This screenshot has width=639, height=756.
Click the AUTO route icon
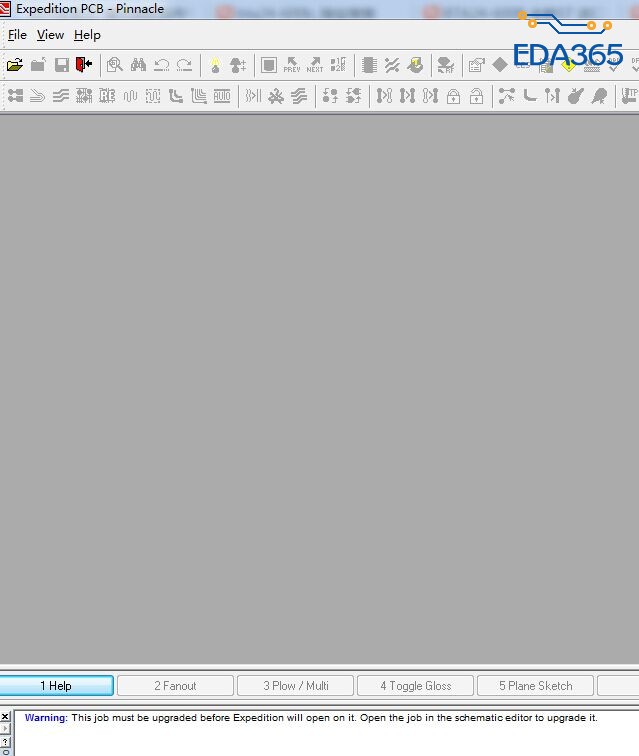pos(222,96)
